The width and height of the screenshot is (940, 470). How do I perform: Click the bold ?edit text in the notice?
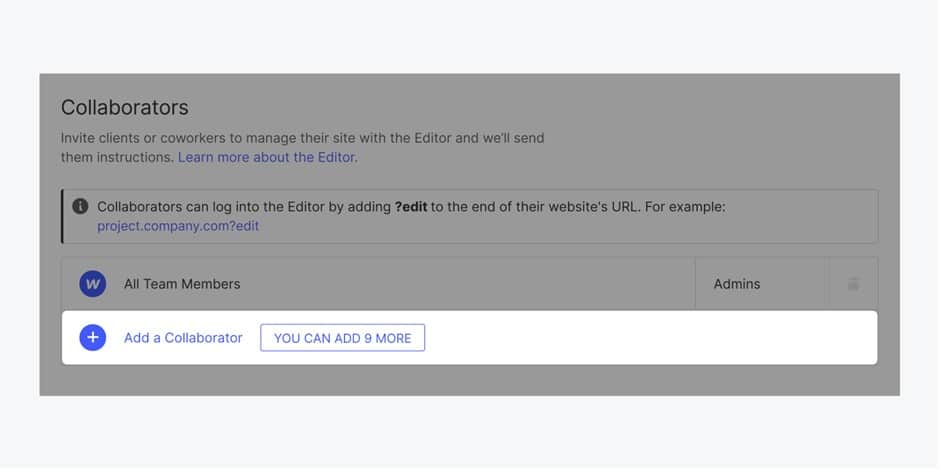point(411,207)
